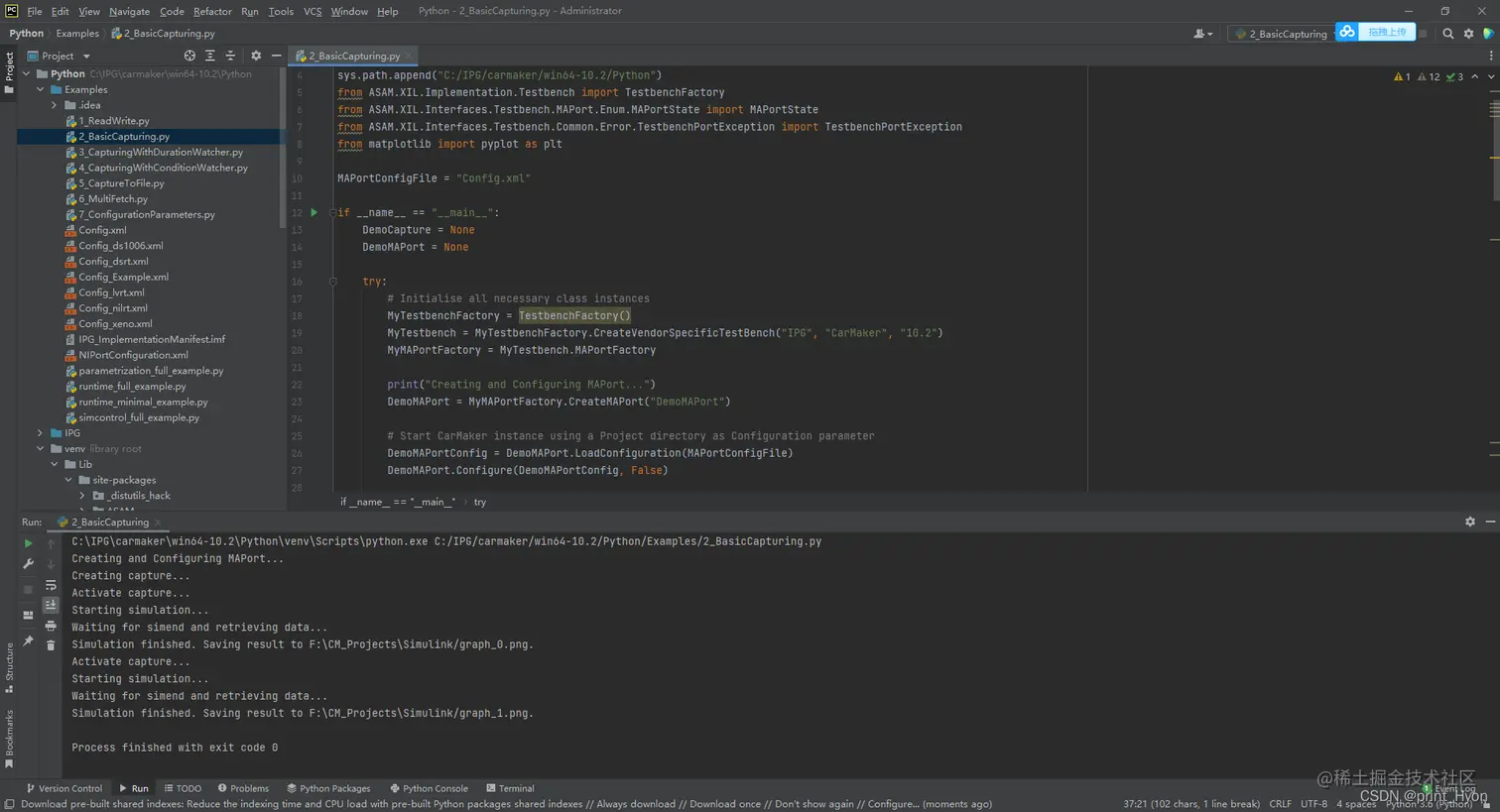Open the Refactor menu
Viewport: 1500px width, 812px height.
coord(212,11)
